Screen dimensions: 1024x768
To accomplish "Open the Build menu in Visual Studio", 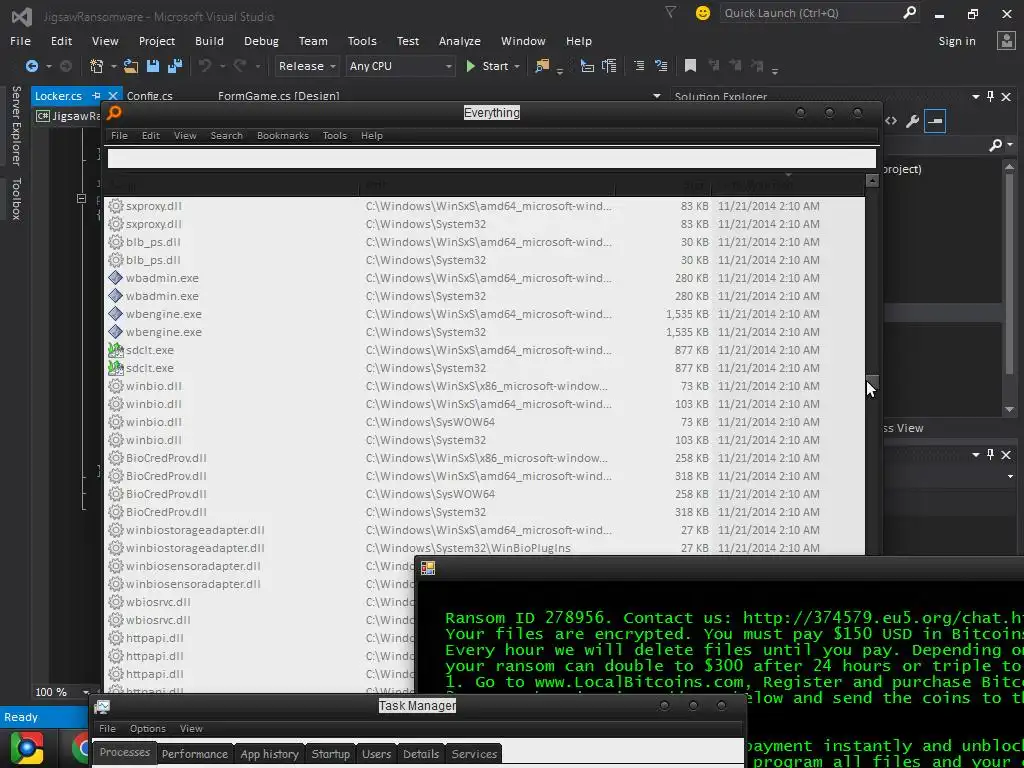I will click(209, 40).
